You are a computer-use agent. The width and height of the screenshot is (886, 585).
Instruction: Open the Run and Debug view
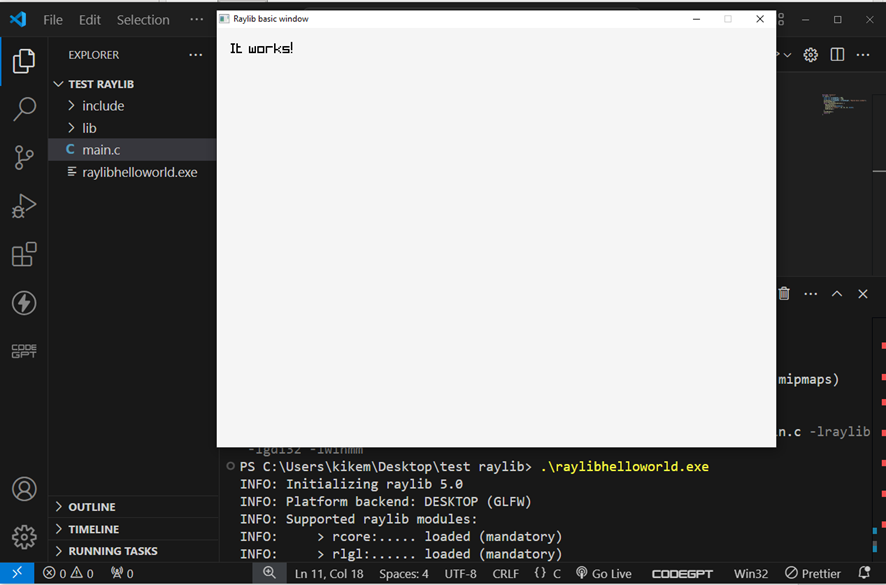click(x=24, y=206)
